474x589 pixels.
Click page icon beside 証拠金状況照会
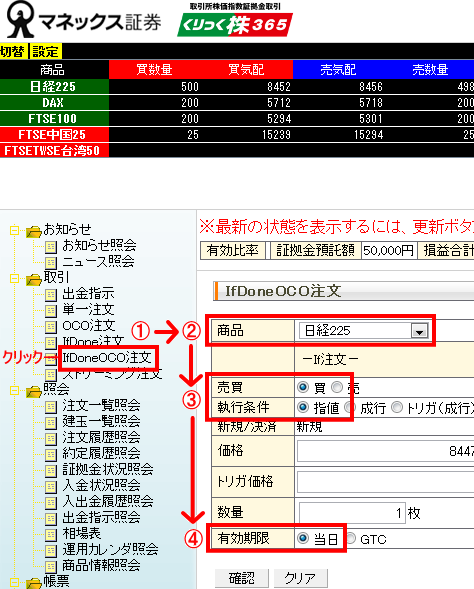pos(51,471)
